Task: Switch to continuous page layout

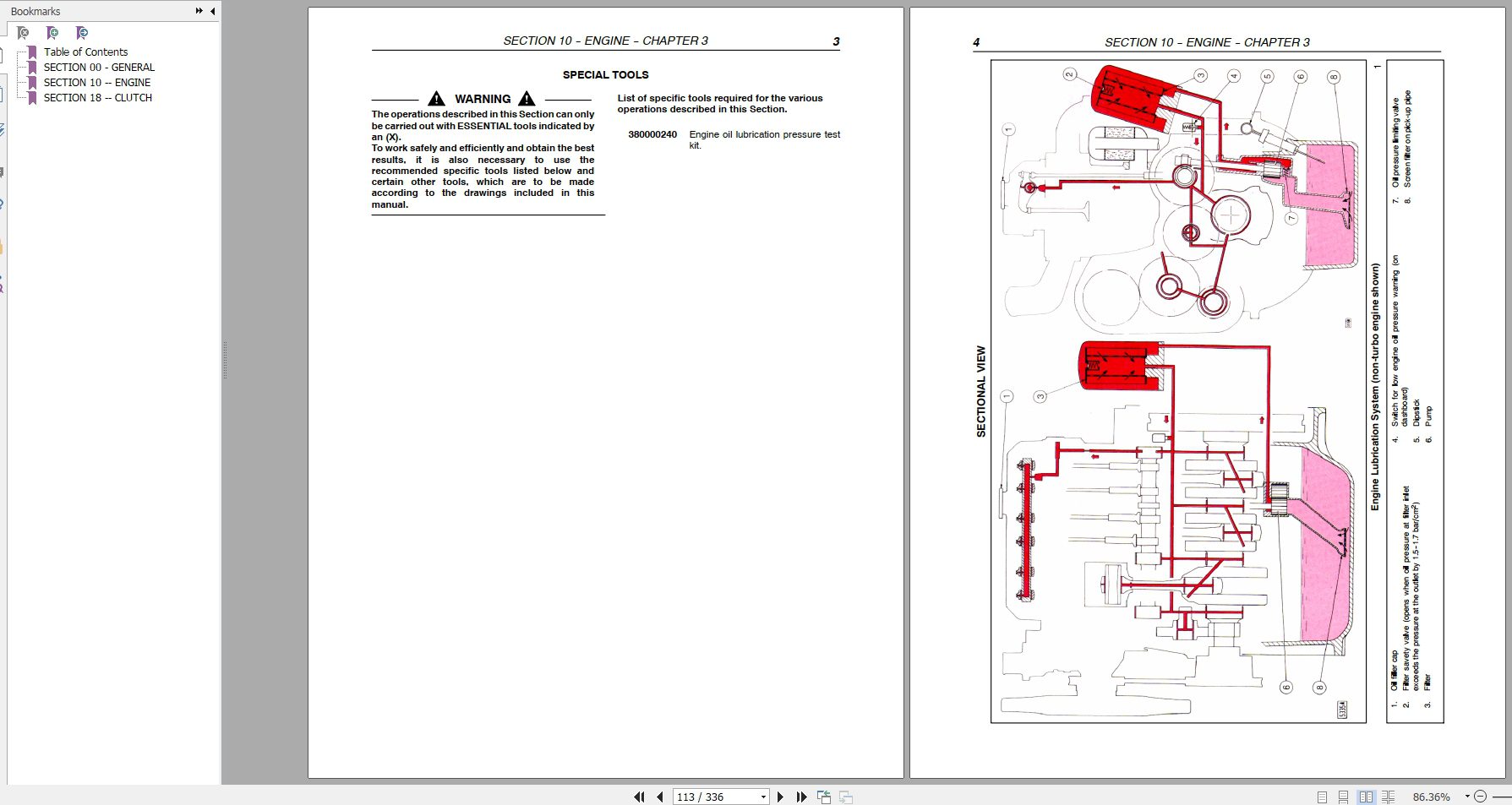Action: [x=1343, y=797]
